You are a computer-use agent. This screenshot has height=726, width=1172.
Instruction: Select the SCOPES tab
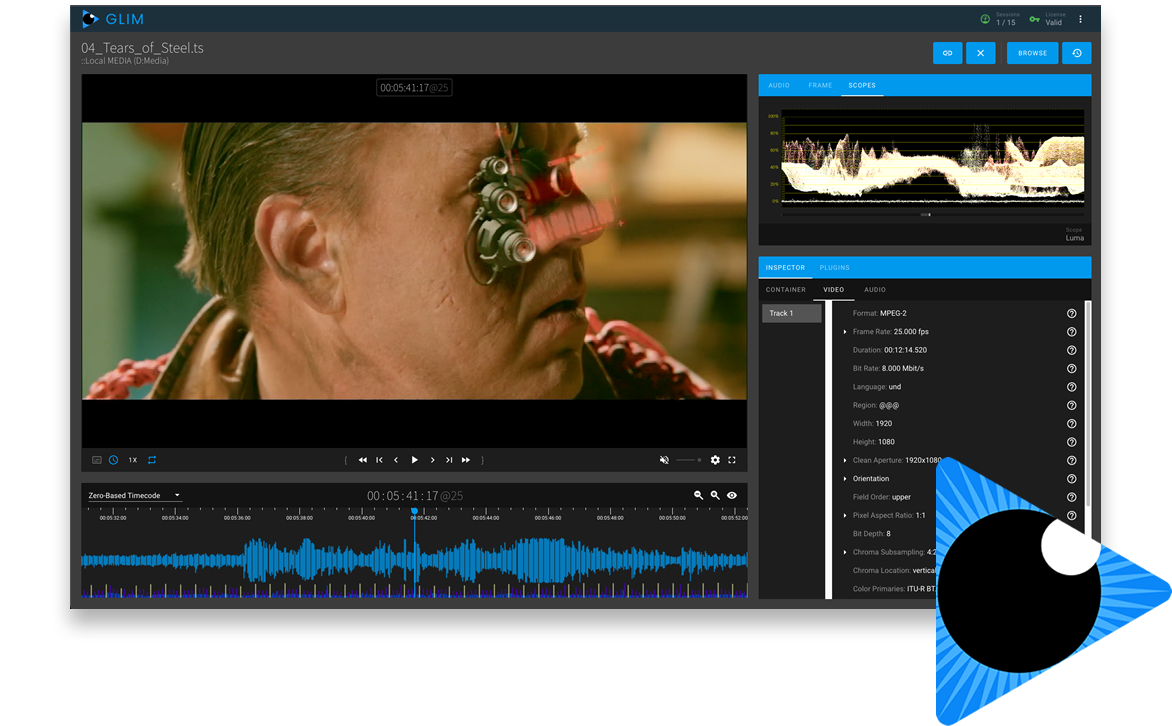click(x=862, y=85)
